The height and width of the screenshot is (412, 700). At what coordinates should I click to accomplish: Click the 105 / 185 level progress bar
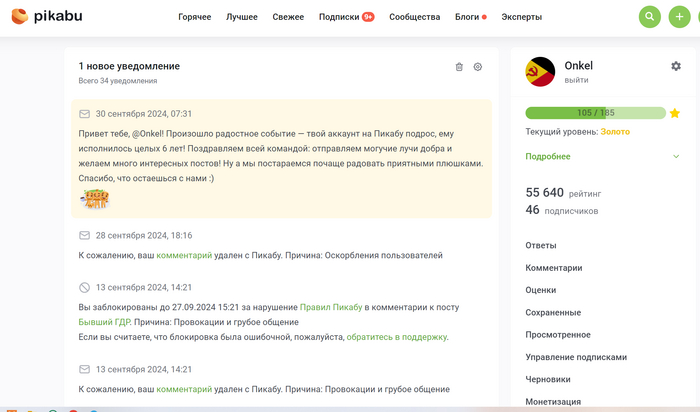point(596,113)
